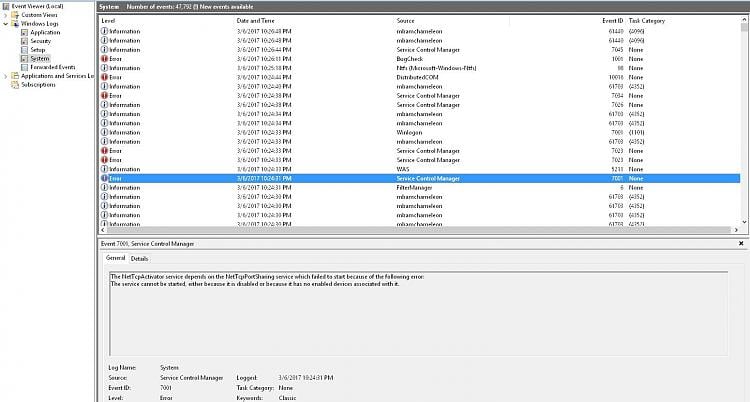
Task: Click the Applications and Services Logs folder icon
Action: point(15,76)
